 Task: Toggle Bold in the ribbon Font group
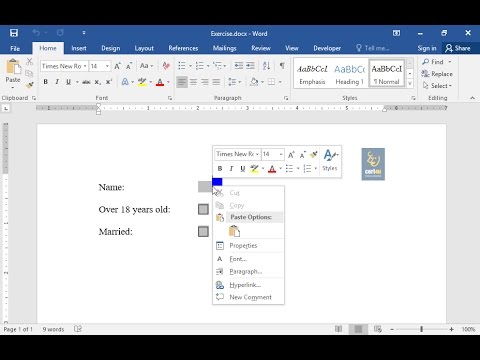(46, 82)
